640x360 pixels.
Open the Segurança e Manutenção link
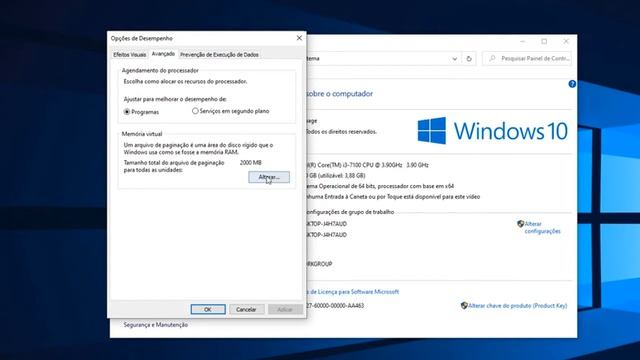point(156,325)
